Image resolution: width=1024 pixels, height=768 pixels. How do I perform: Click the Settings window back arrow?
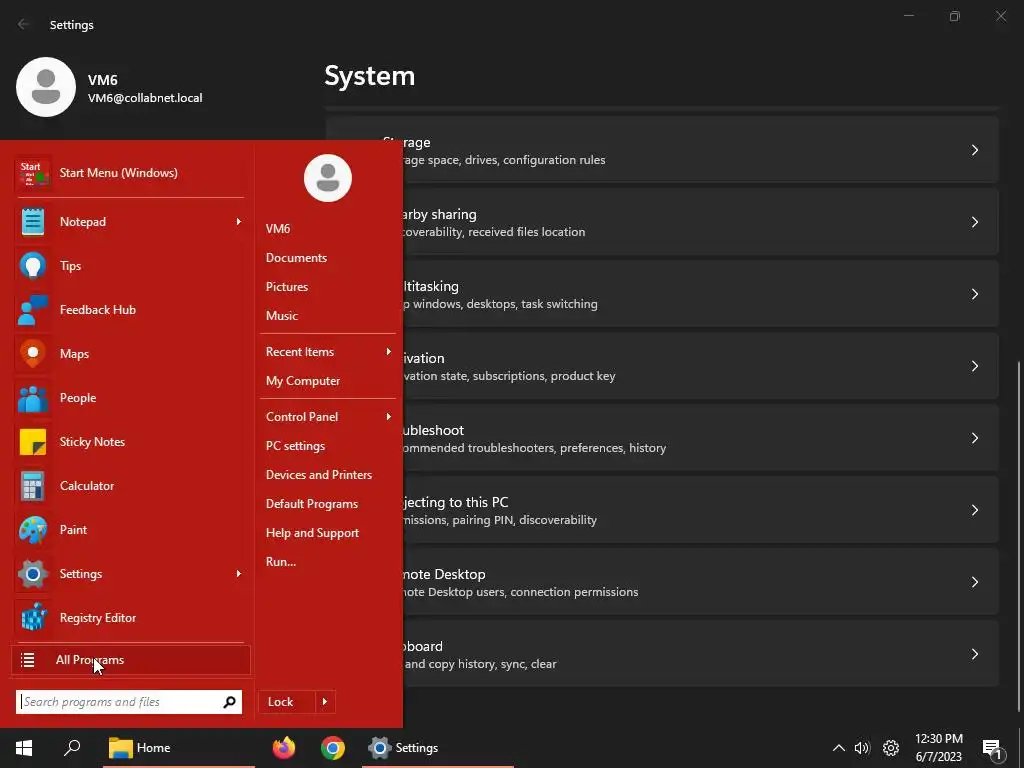click(x=24, y=25)
